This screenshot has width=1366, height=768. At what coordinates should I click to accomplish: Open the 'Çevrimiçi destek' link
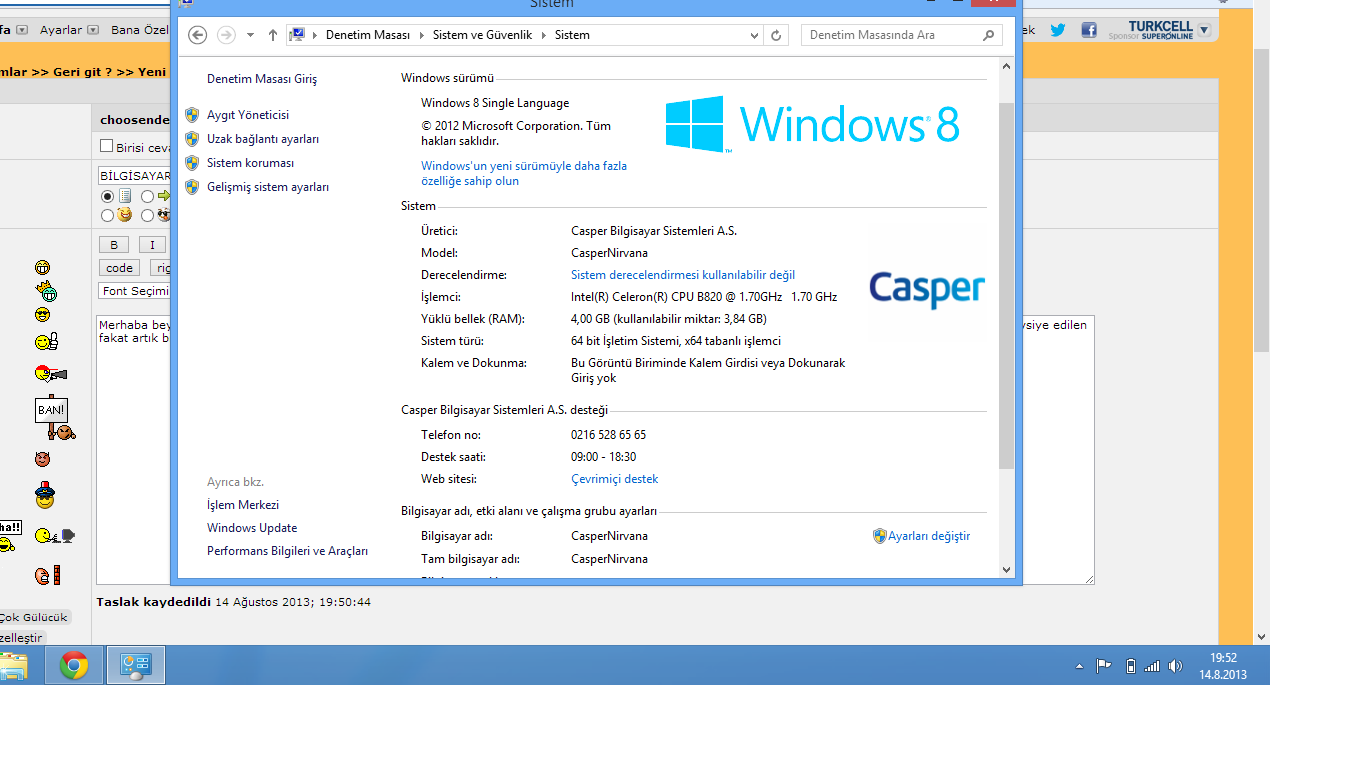click(x=614, y=479)
